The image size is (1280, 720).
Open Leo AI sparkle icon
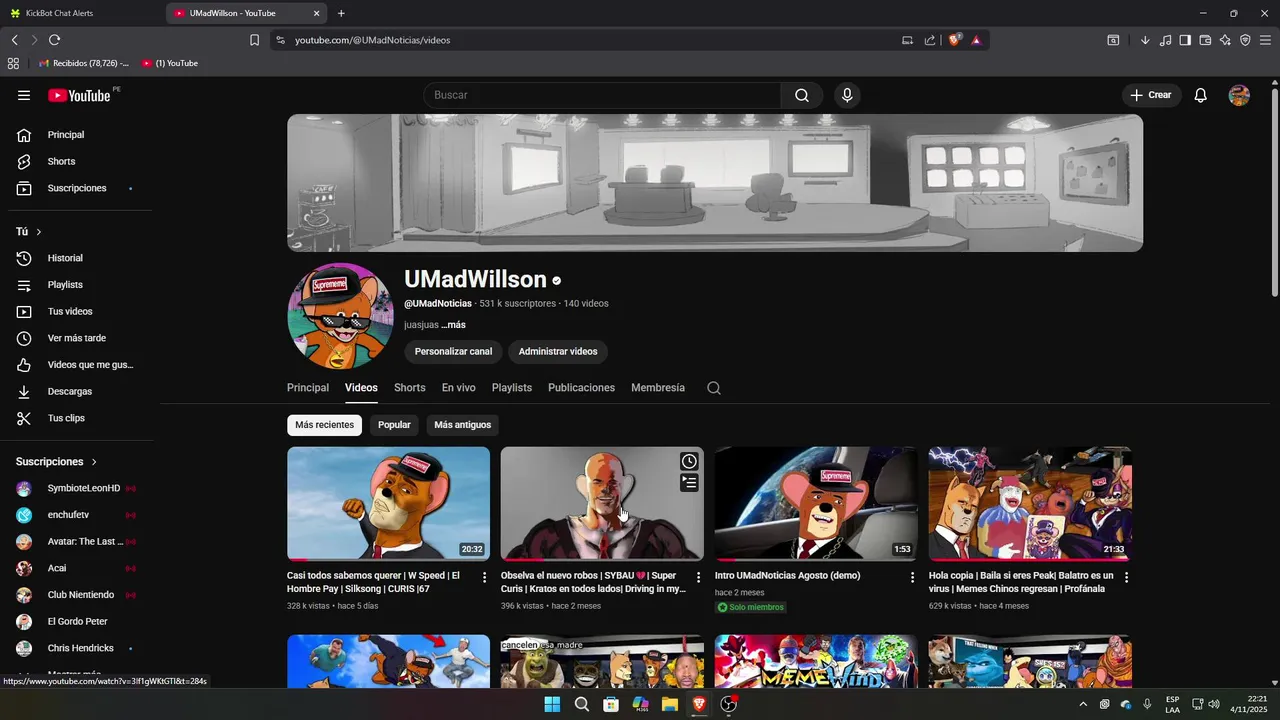1225,40
